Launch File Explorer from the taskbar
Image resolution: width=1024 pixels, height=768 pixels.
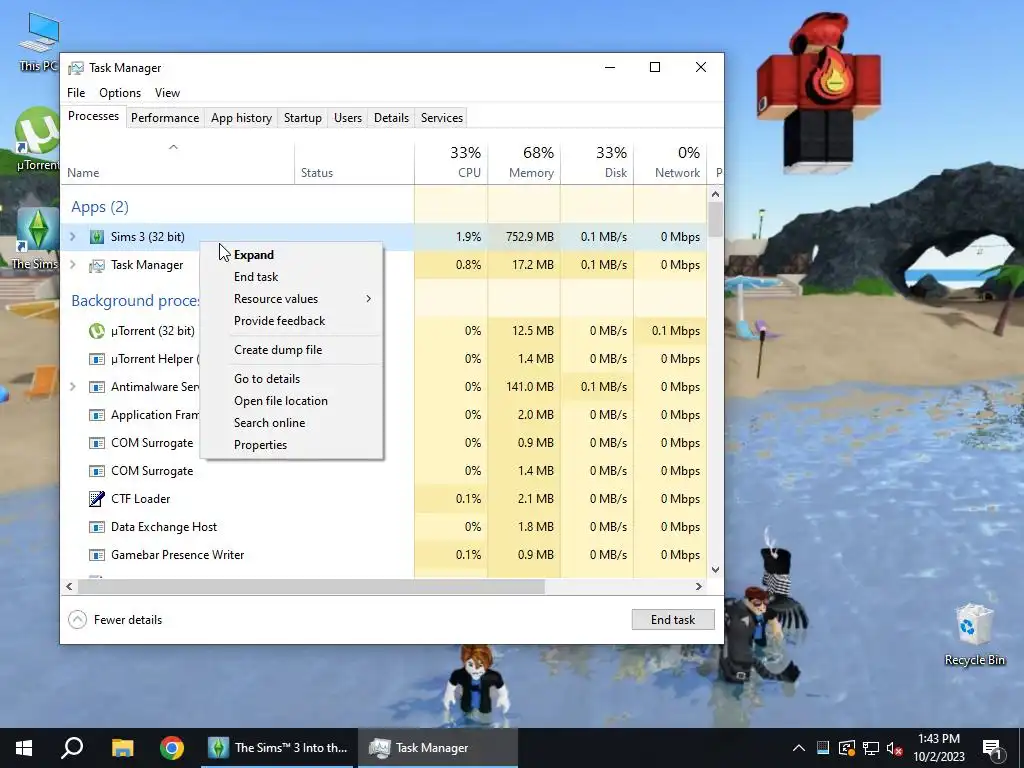point(122,748)
